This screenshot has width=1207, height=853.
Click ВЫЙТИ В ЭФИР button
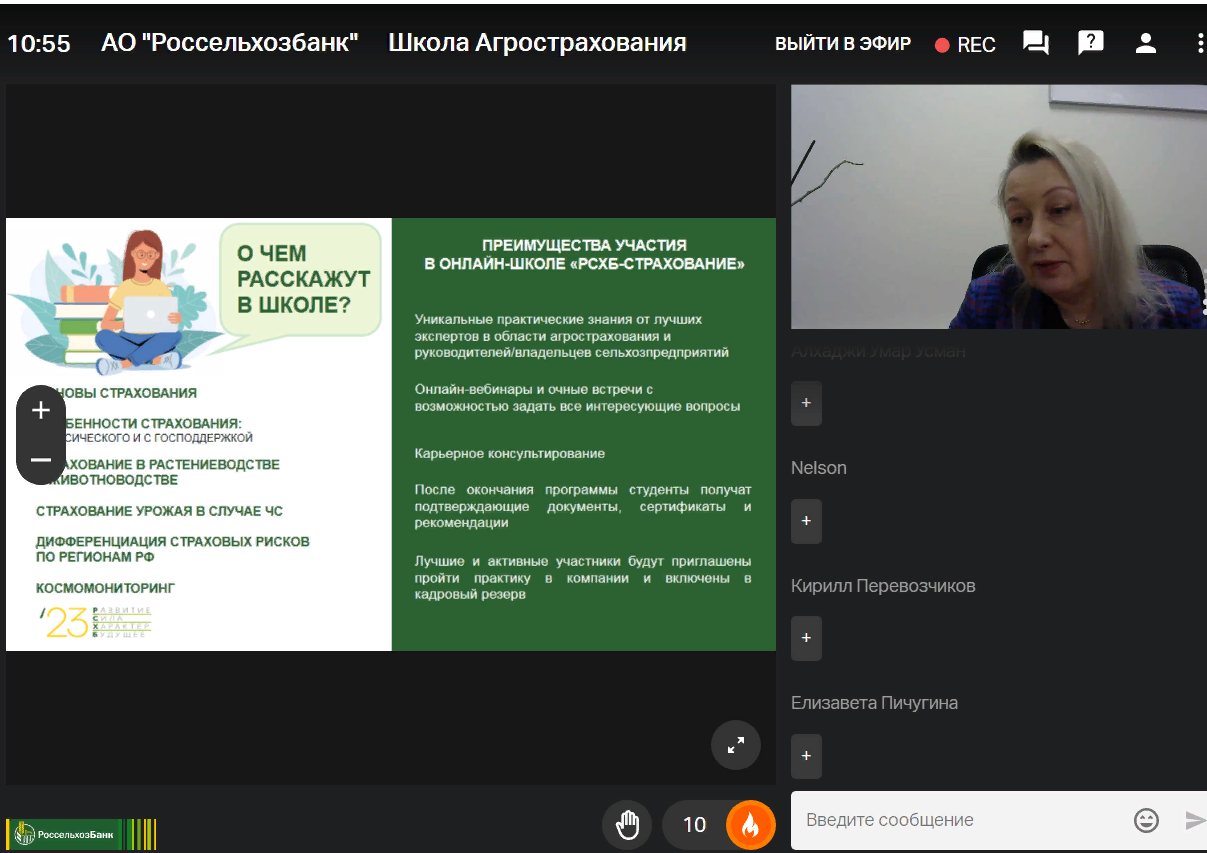pyautogui.click(x=843, y=44)
